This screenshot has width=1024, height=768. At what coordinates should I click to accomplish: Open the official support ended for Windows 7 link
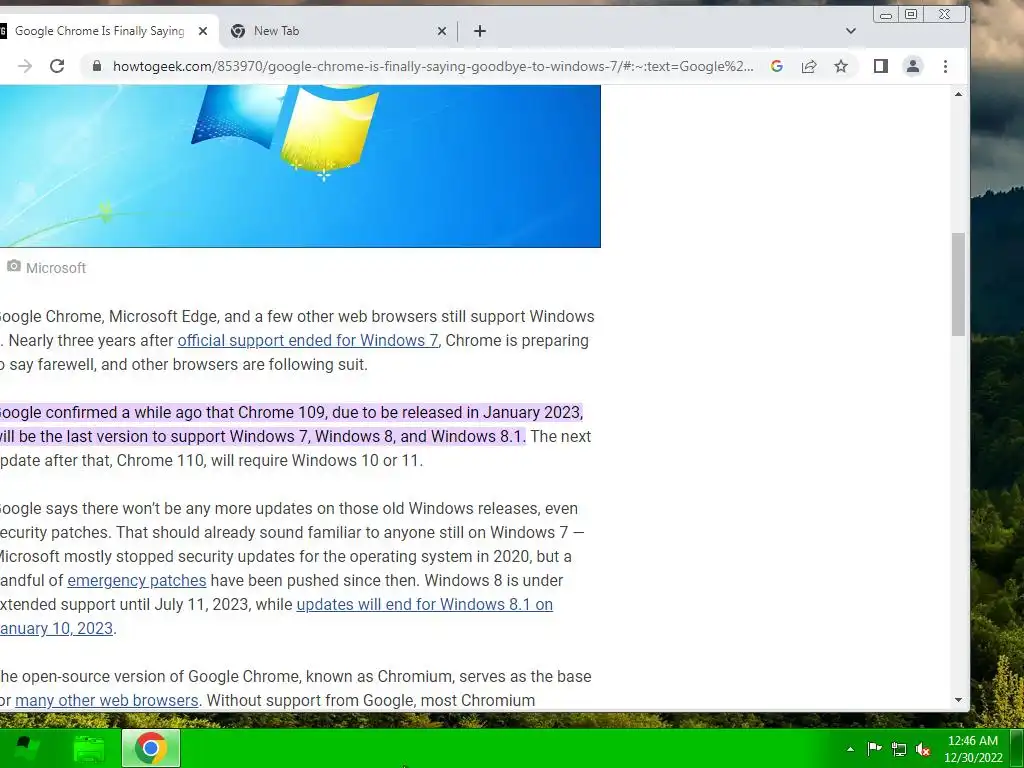click(308, 340)
